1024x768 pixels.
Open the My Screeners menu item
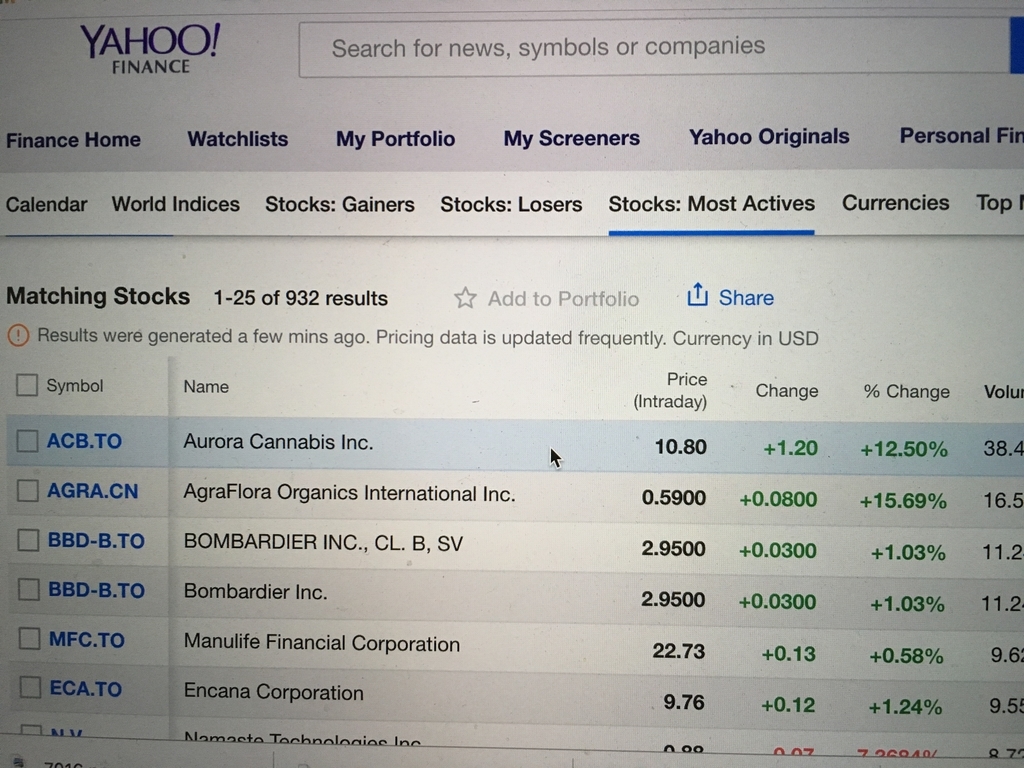[571, 138]
